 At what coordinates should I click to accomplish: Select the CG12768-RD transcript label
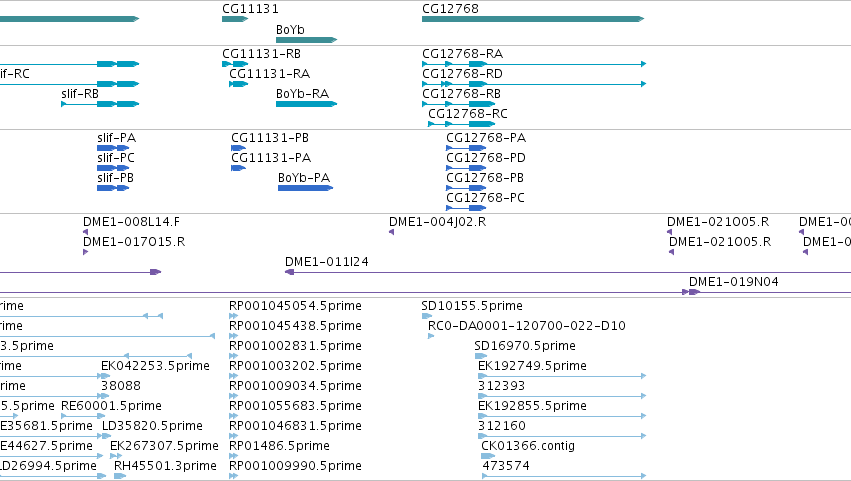[462, 74]
